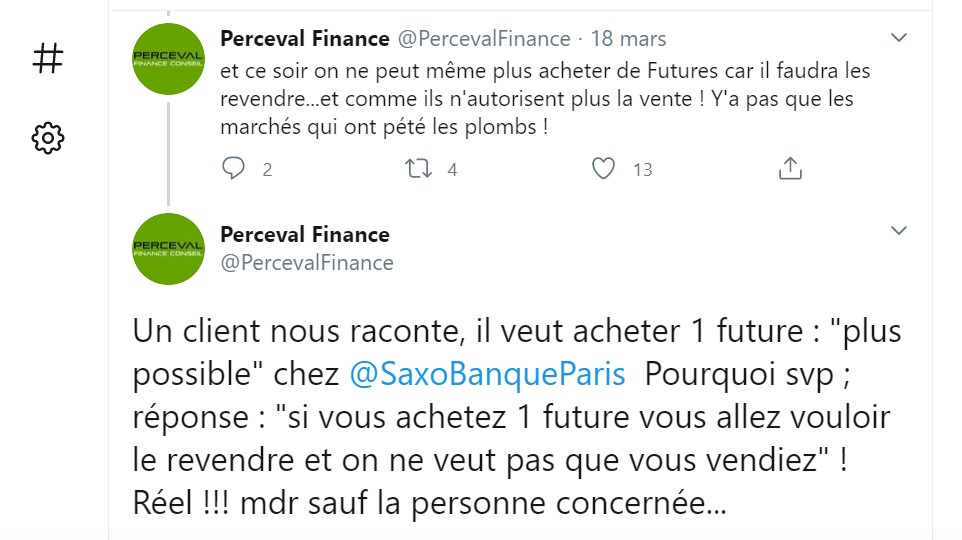Click the Perceval avatar on the main tweet
This screenshot has width=962, height=540.
pyautogui.click(x=168, y=249)
